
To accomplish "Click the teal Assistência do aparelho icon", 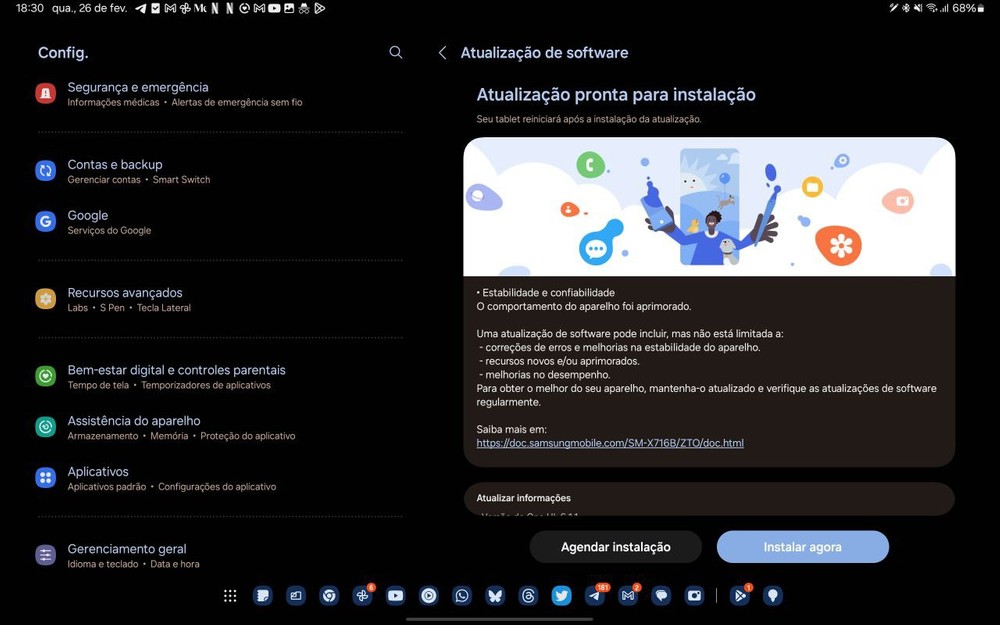I will click(x=45, y=427).
